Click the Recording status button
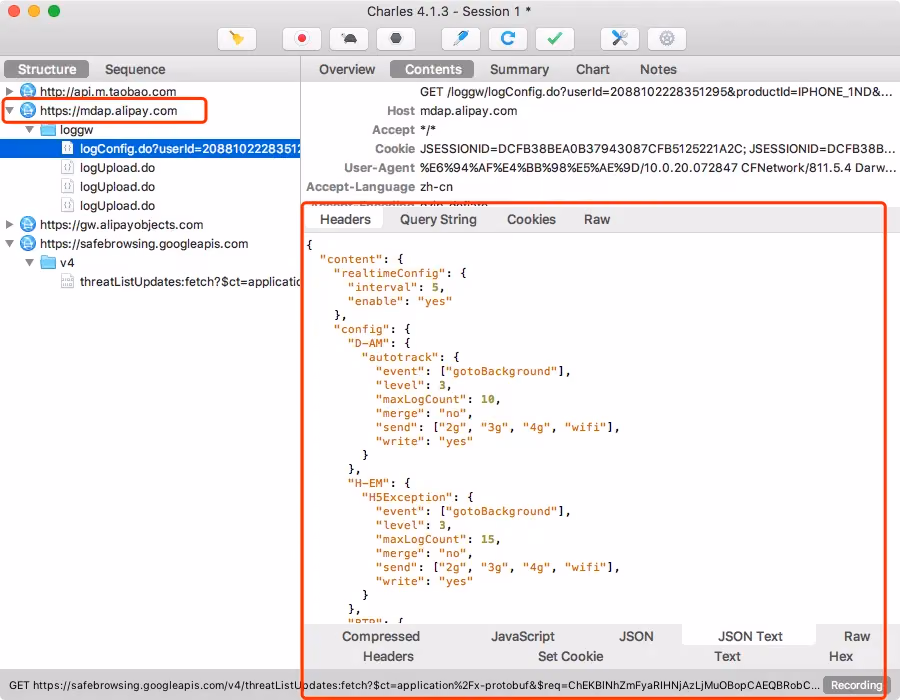The height and width of the screenshot is (700, 900). 856,685
